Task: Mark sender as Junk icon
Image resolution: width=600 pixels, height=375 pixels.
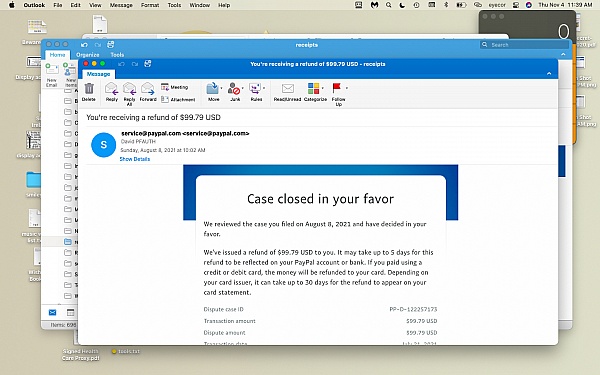Action: click(233, 88)
